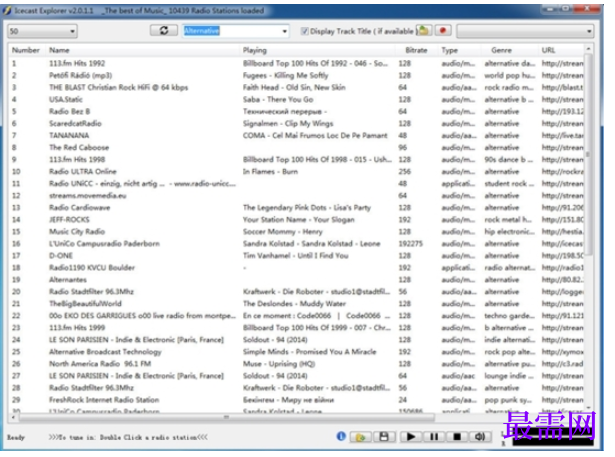The image size is (615, 457).
Task: Select the streams.movemedia.eu row
Action: pos(296,195)
